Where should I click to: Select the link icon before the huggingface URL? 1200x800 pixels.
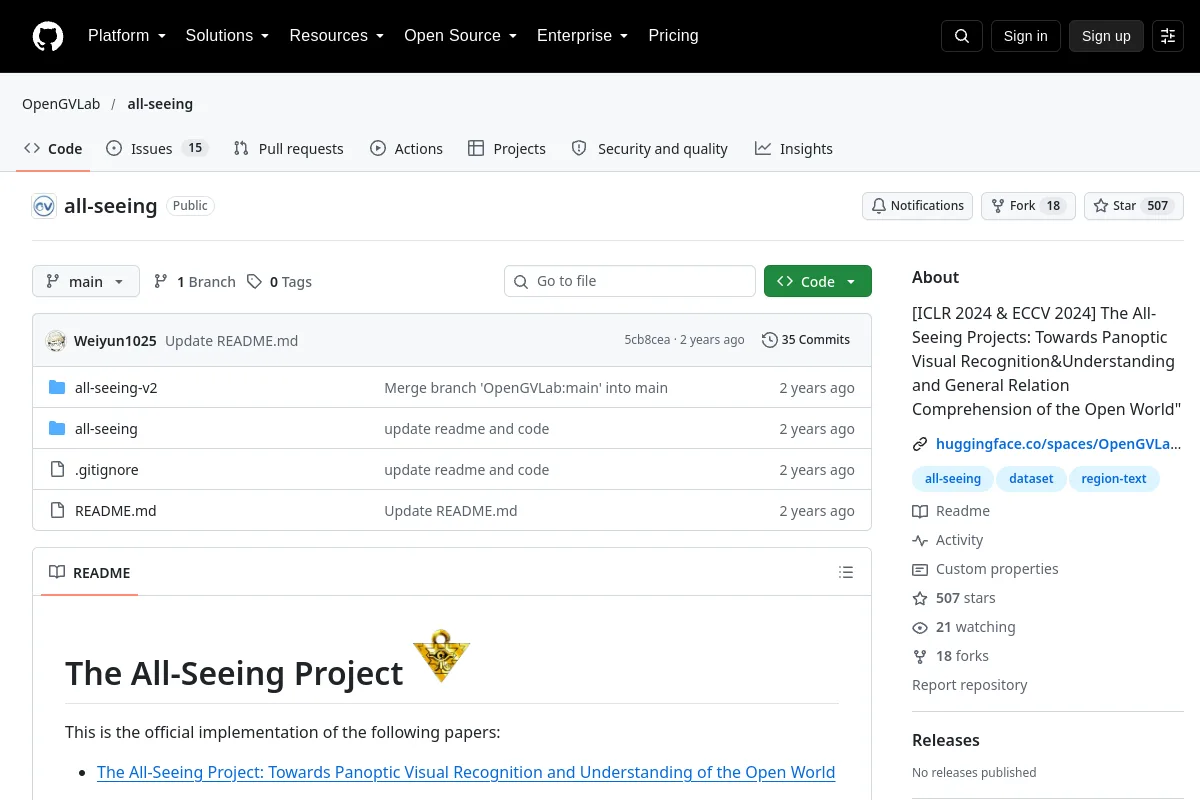pos(920,444)
